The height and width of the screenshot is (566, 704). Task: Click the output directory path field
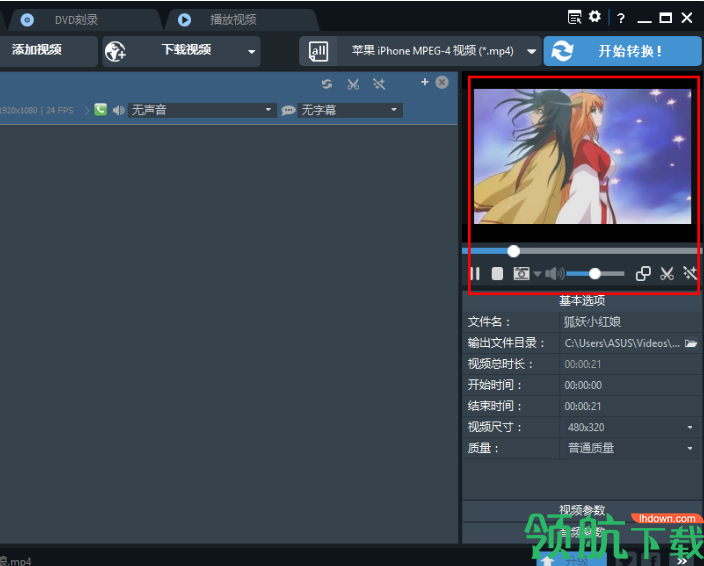622,343
